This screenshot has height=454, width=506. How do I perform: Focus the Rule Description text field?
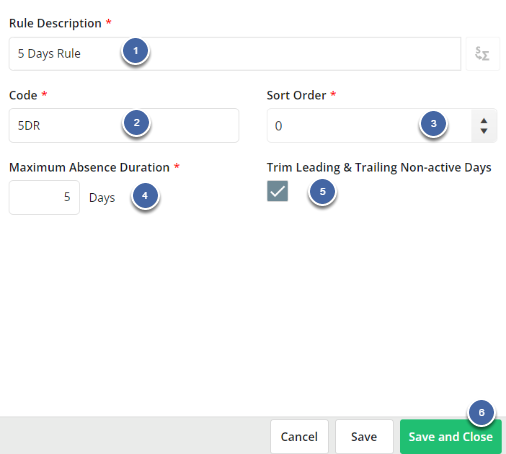[235, 54]
